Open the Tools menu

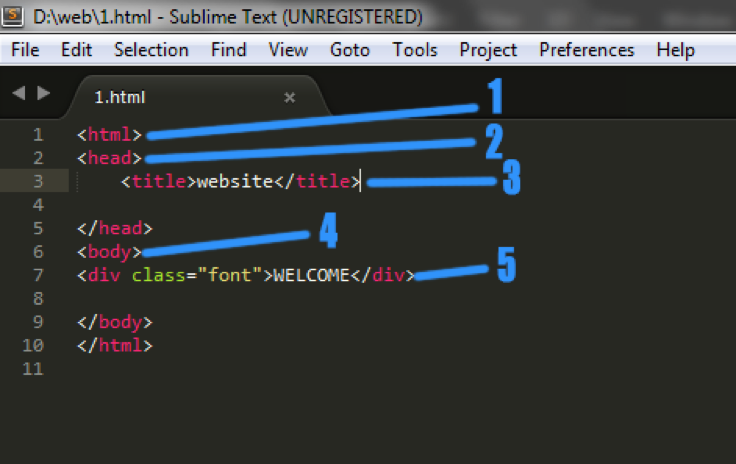click(415, 50)
